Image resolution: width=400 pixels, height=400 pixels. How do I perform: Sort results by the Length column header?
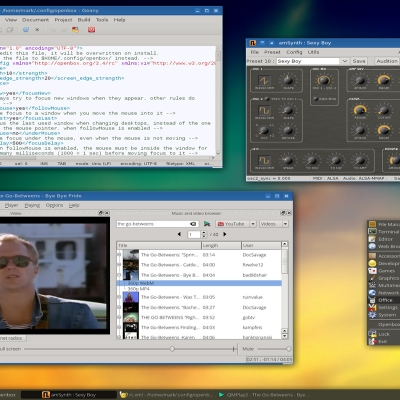pyautogui.click(x=221, y=245)
